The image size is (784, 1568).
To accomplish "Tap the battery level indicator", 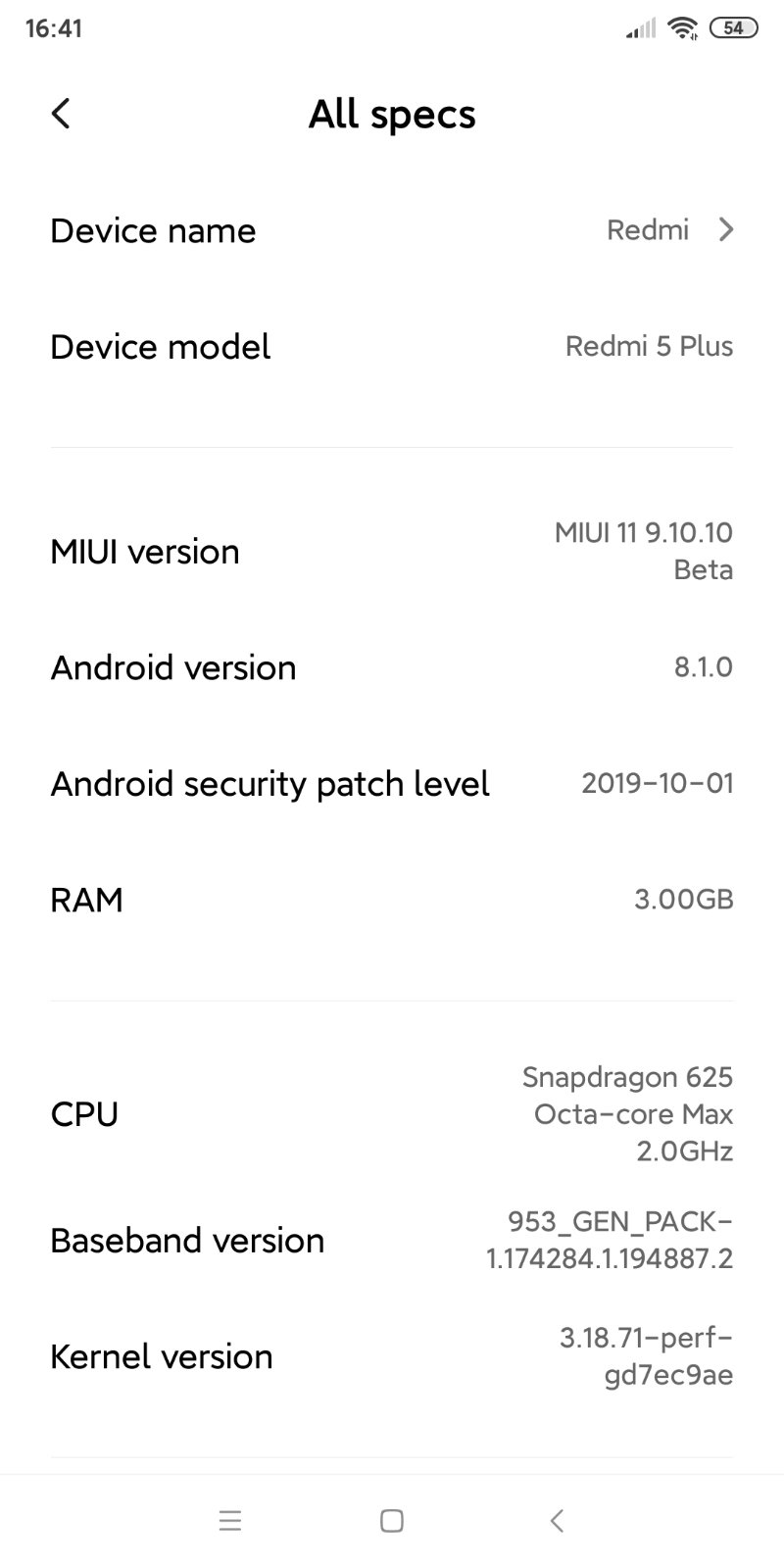I will (x=733, y=28).
